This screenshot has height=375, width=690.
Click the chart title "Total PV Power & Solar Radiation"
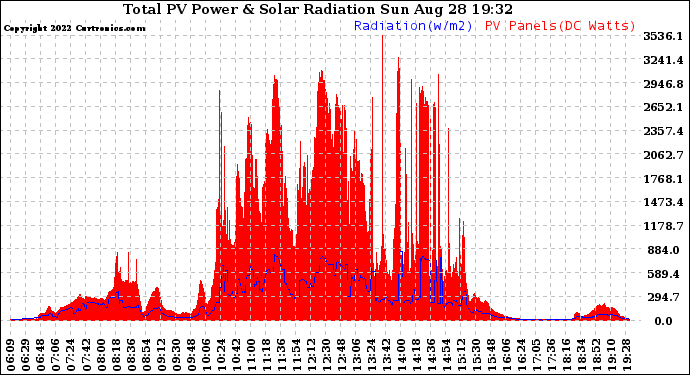(249, 9)
